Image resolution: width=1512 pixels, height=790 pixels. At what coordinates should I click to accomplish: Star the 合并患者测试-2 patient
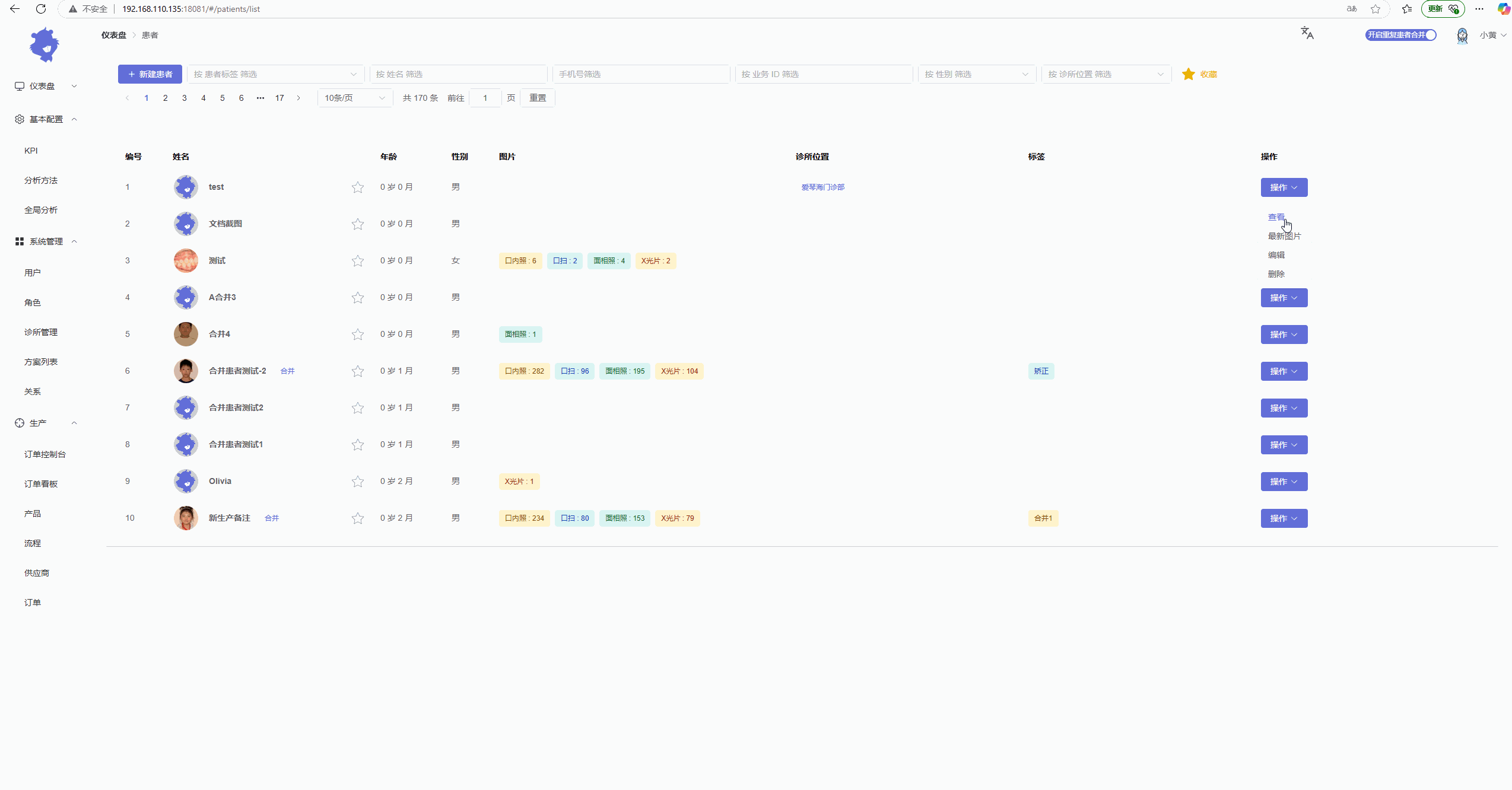357,371
